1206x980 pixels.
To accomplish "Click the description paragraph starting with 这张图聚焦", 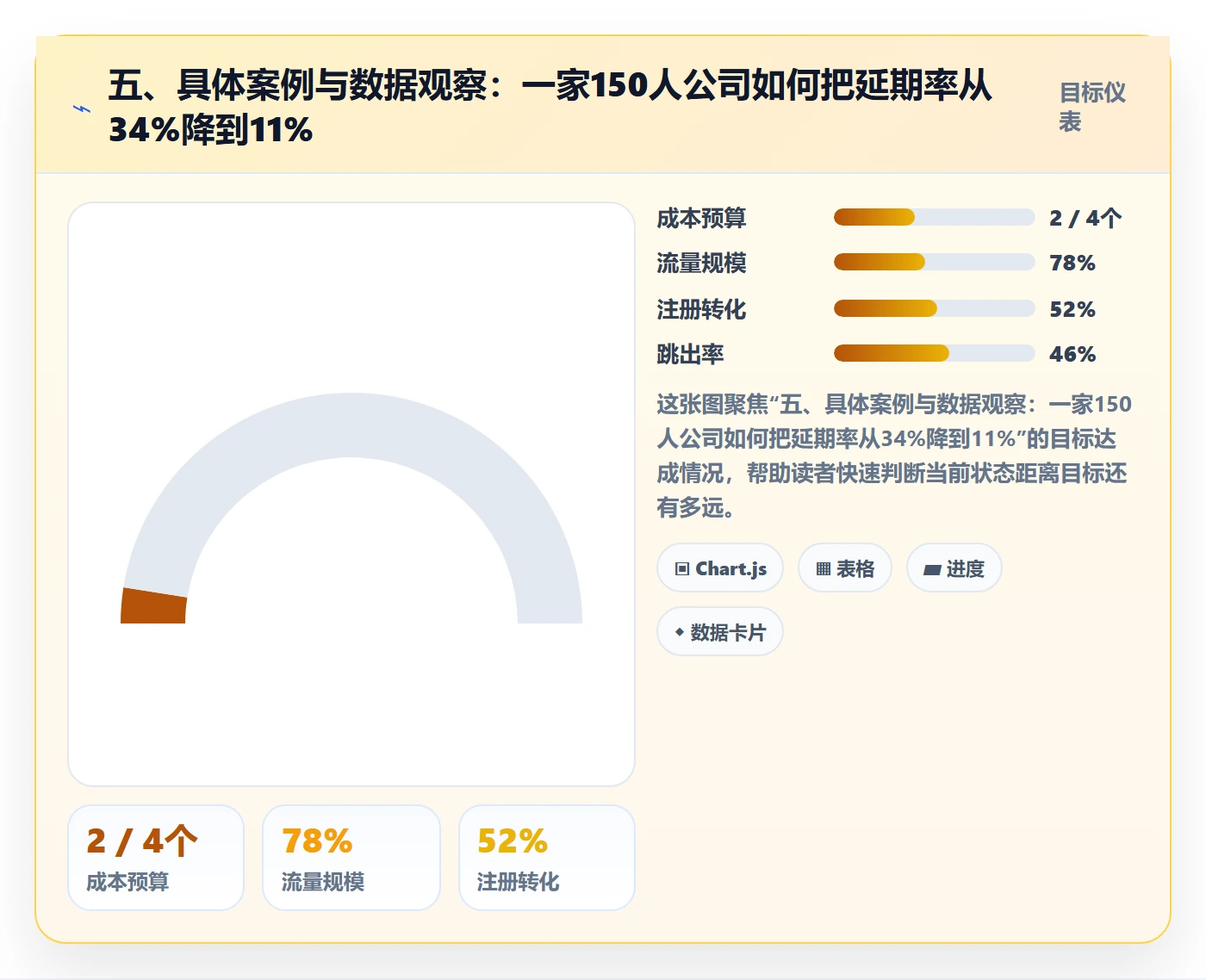I will (894, 456).
